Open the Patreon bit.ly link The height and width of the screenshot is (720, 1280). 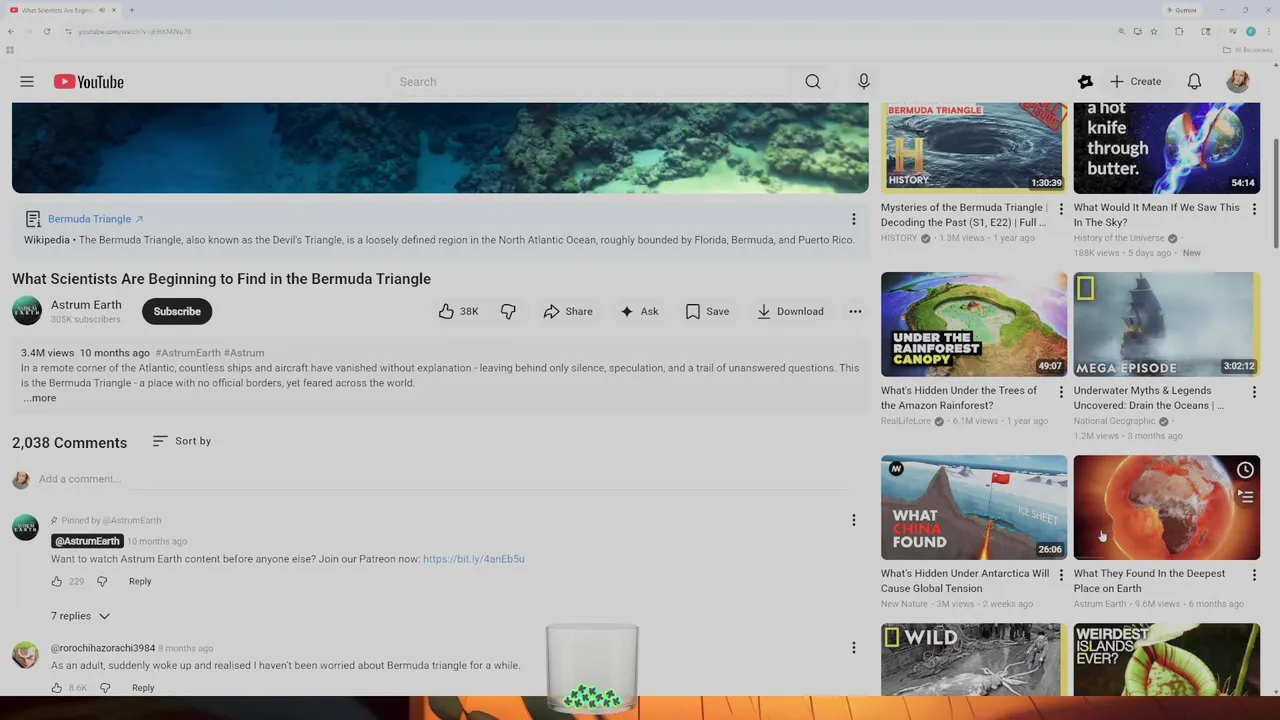pos(474,559)
